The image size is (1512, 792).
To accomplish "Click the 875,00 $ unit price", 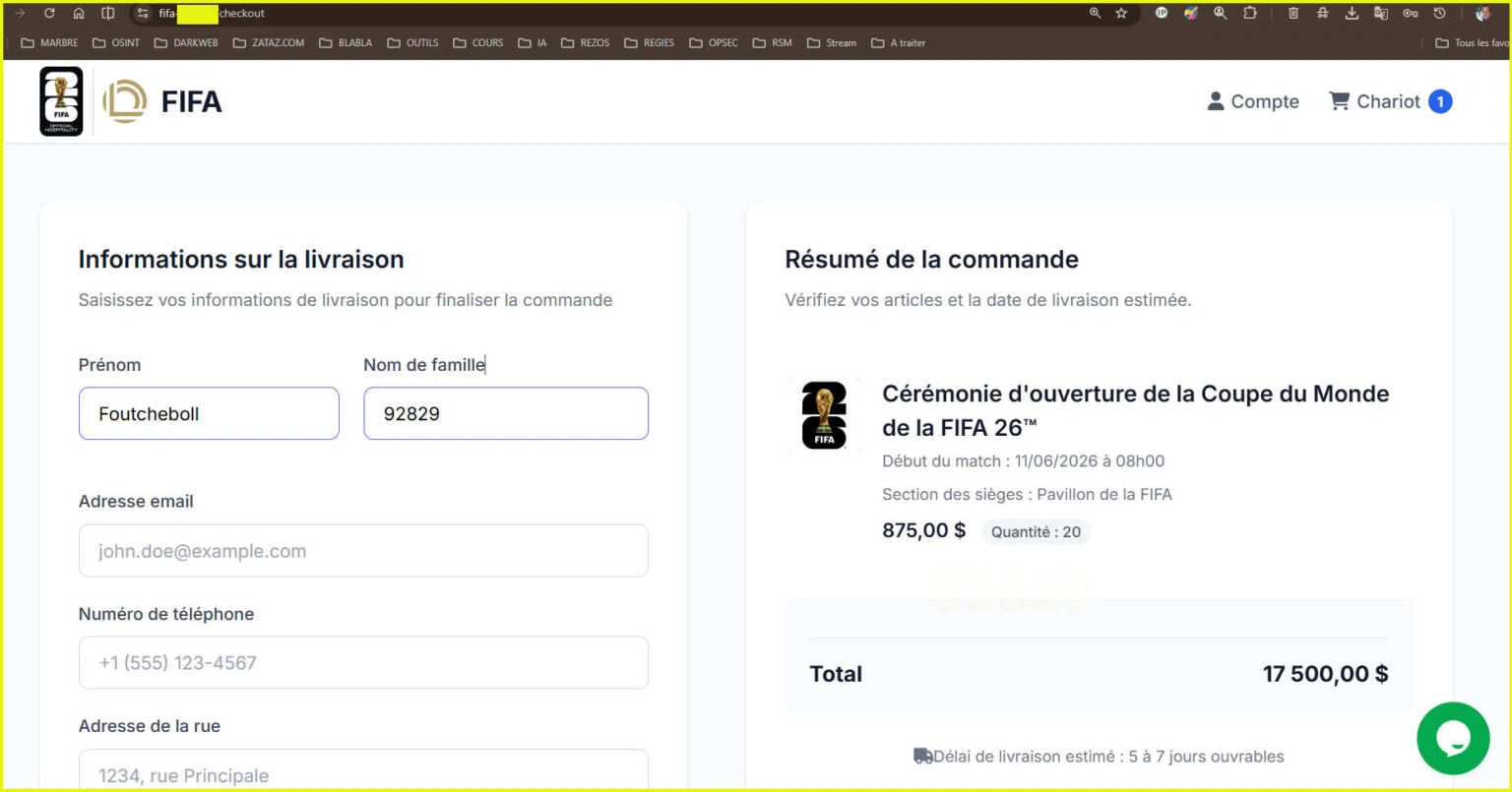I will click(x=923, y=530).
